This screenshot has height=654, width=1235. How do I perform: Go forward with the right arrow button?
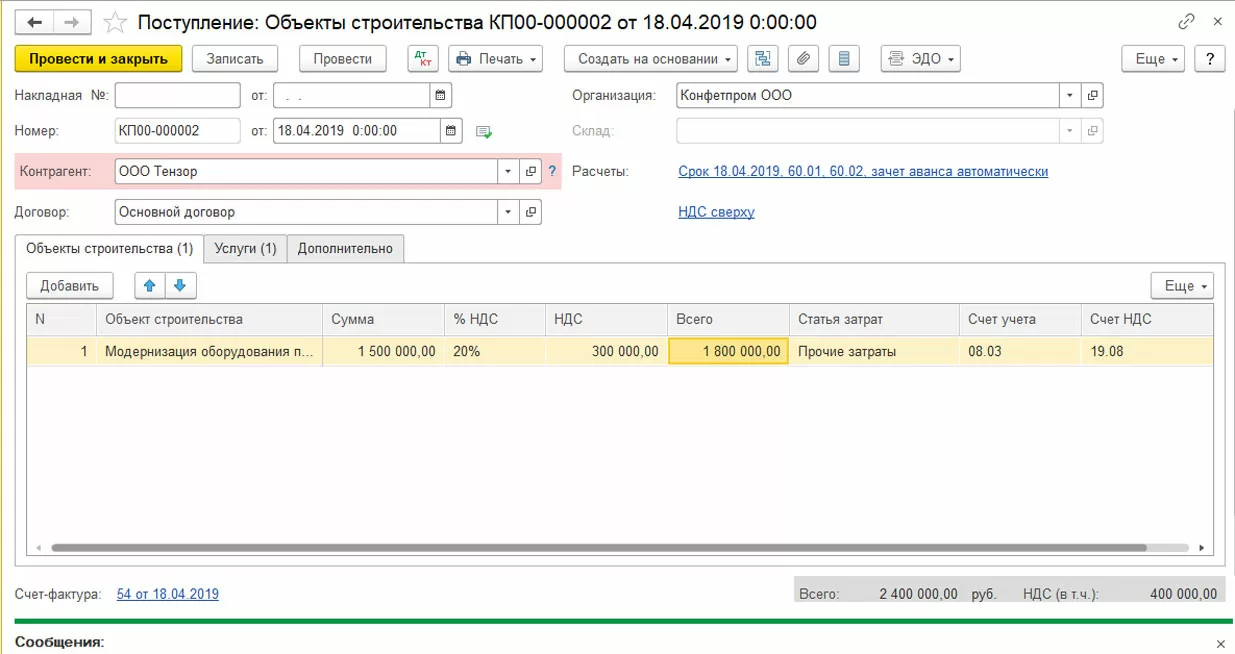click(x=71, y=22)
